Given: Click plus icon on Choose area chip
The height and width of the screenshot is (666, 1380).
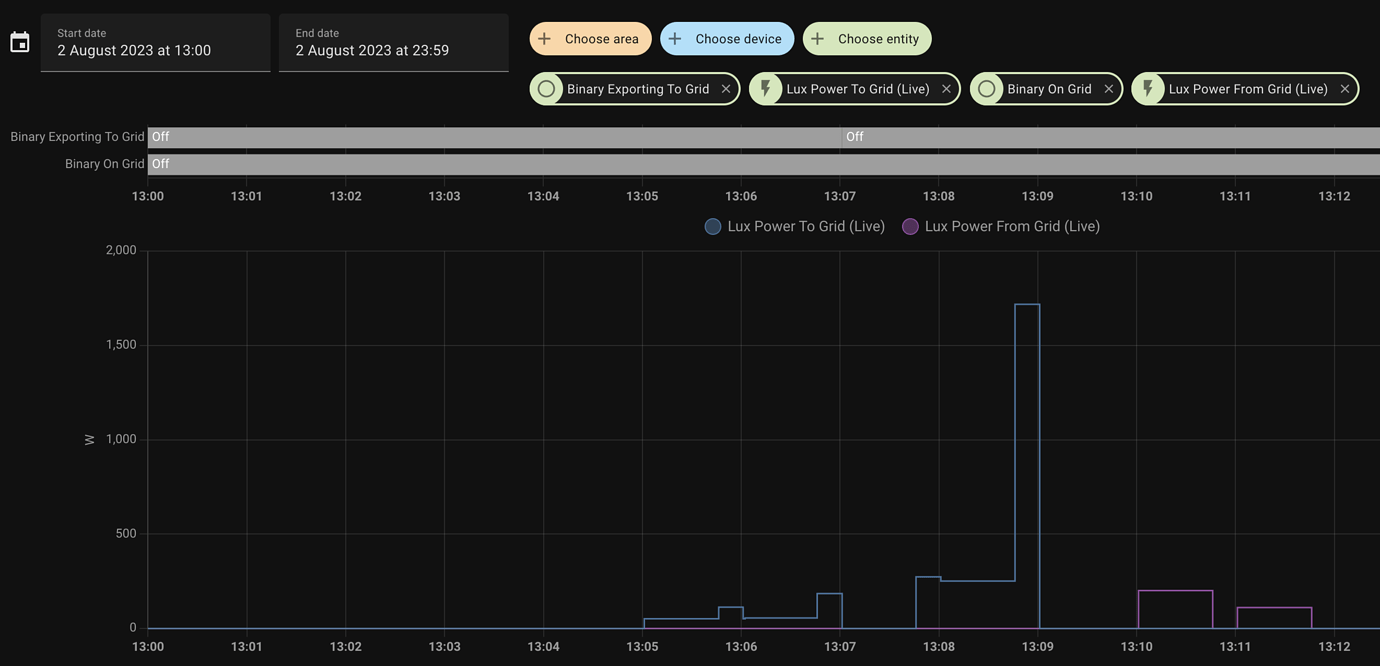Looking at the screenshot, I should tap(545, 39).
